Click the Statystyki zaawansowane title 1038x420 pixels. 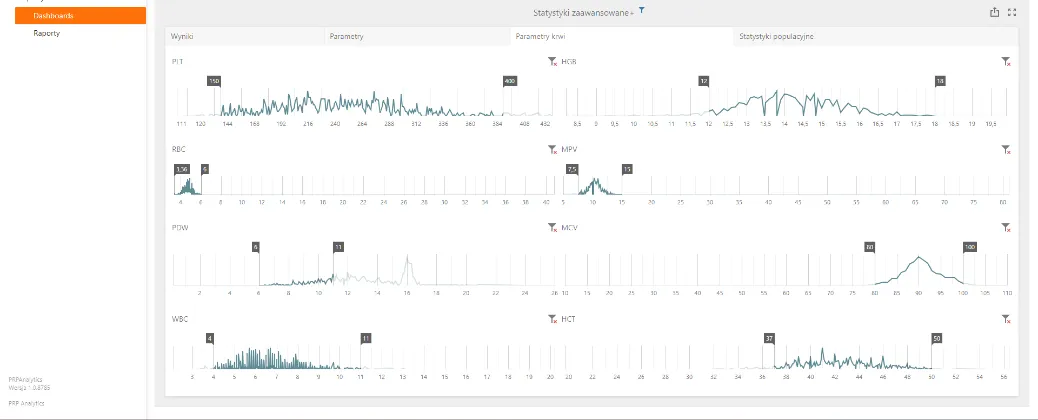click(583, 13)
